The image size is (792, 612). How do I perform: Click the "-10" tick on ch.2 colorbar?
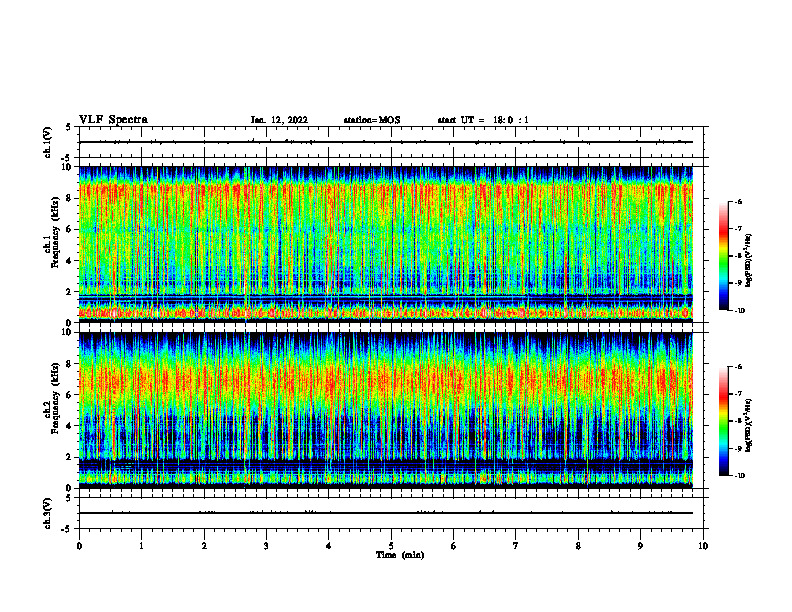coord(740,475)
